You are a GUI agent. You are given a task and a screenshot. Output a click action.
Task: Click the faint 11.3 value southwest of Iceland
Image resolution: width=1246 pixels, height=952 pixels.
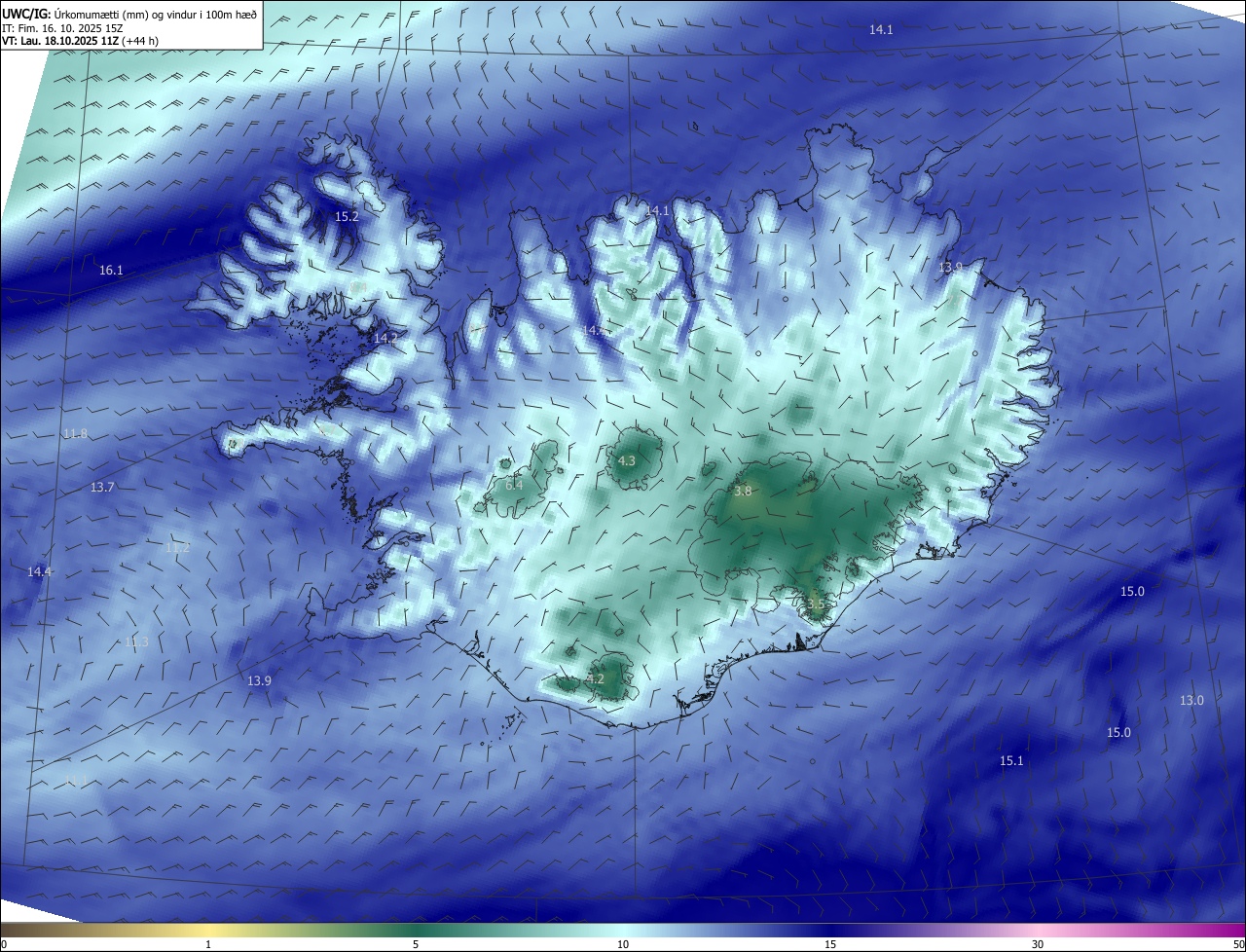(x=136, y=641)
